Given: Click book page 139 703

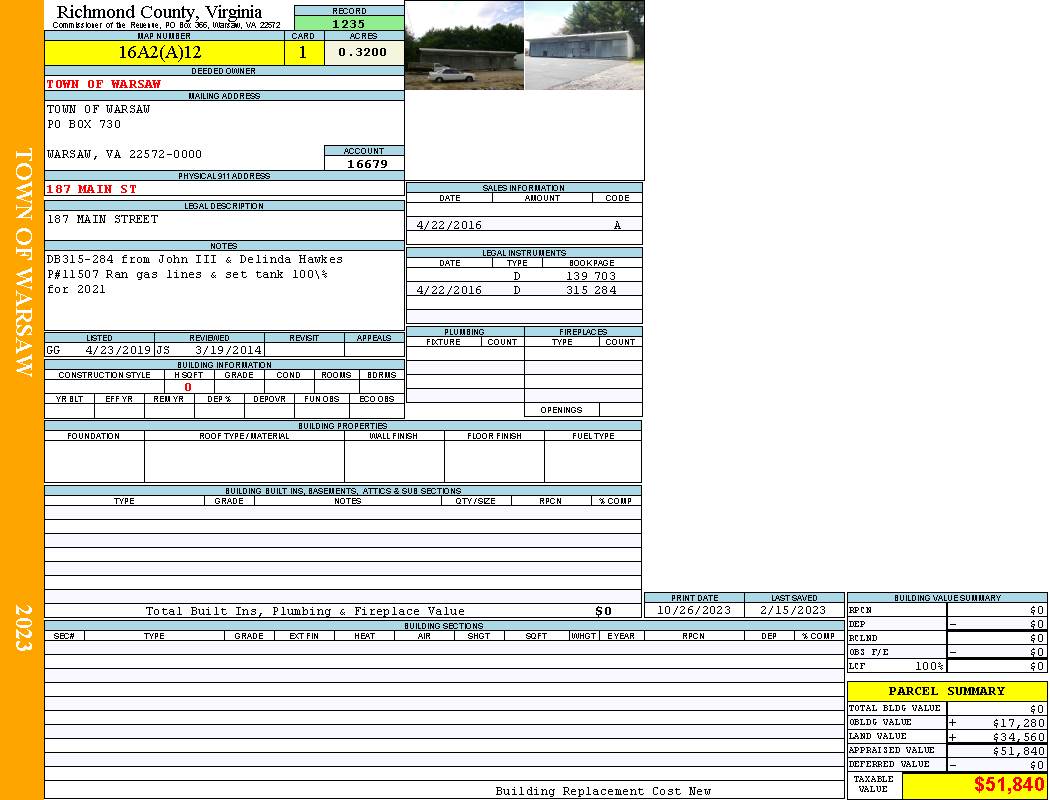Looking at the screenshot, I should coord(591,276).
